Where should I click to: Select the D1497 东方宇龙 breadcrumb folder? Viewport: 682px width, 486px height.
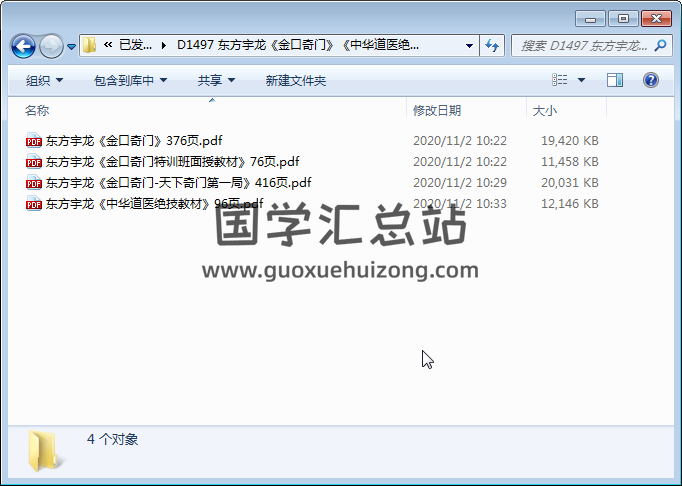click(x=298, y=45)
